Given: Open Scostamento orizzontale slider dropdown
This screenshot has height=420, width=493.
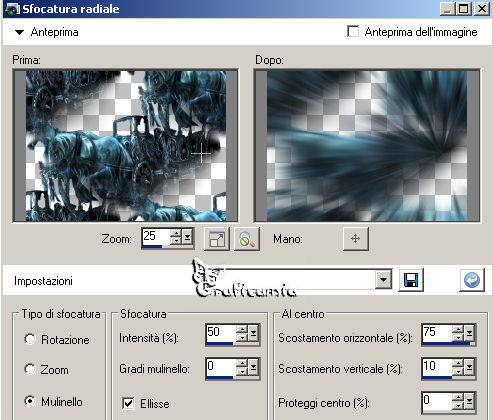Looking at the screenshot, I should (469, 333).
